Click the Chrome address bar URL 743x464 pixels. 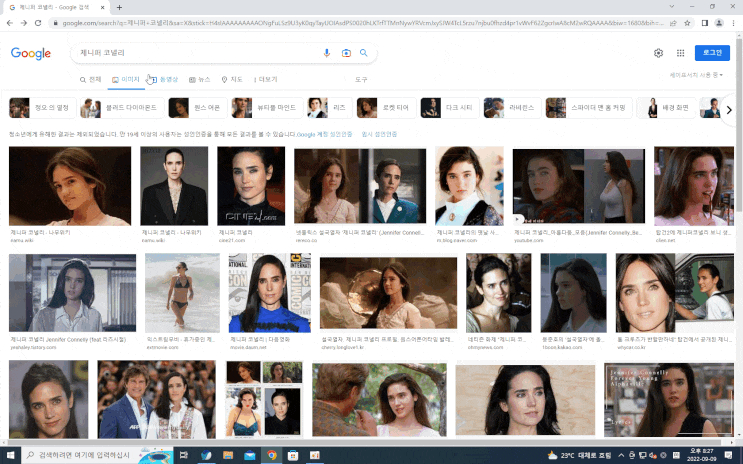[x=362, y=23]
